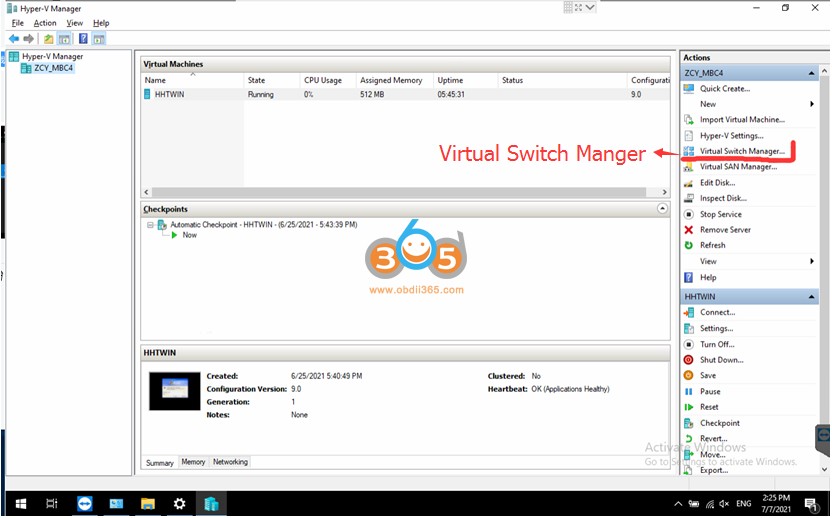Image resolution: width=832 pixels, height=518 pixels.
Task: Sort by the State column header
Action: click(272, 80)
